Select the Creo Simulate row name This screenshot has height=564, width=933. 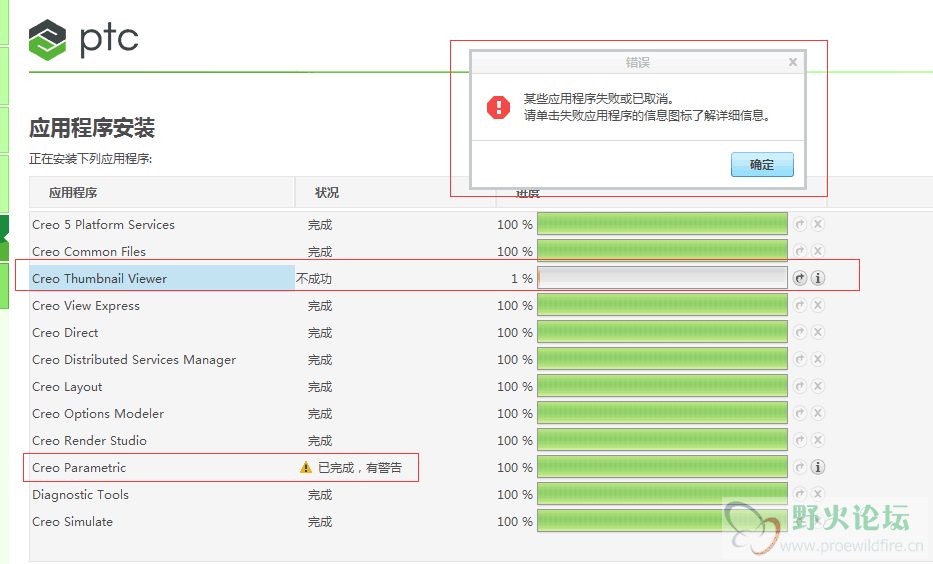click(x=73, y=522)
